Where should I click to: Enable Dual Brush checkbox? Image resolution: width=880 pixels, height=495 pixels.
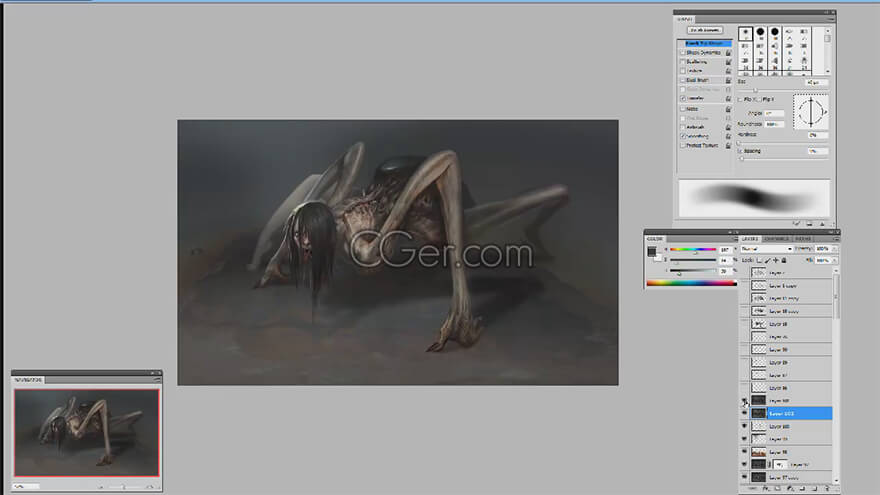[x=683, y=80]
